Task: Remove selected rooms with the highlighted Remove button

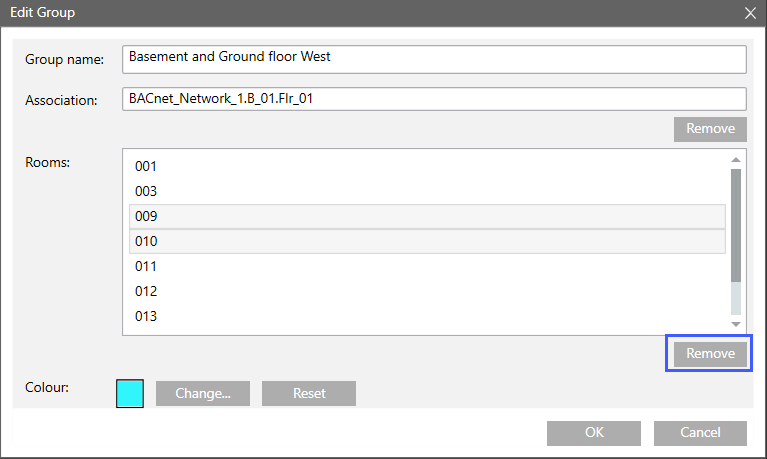Action: coord(709,354)
